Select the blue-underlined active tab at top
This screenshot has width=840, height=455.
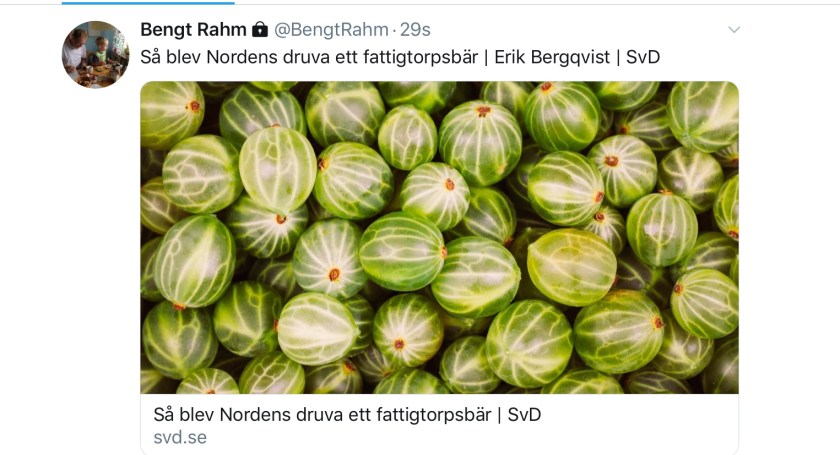click(148, 3)
